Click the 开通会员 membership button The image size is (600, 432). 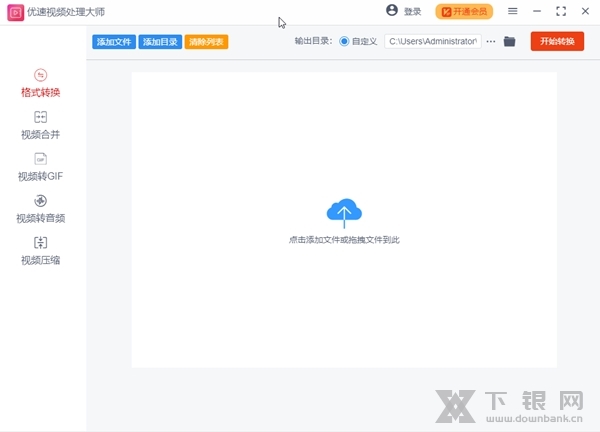[464, 12]
